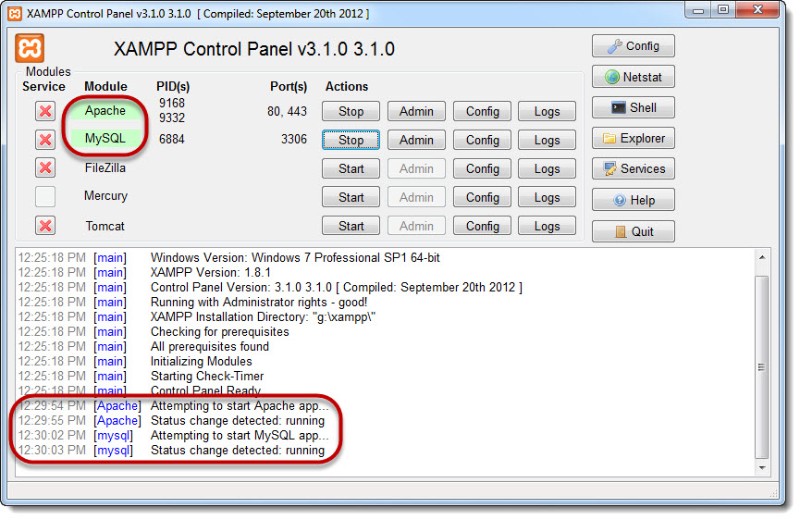The height and width of the screenshot is (520, 800).
Task: Click the Tomcat module label
Action: 105,226
